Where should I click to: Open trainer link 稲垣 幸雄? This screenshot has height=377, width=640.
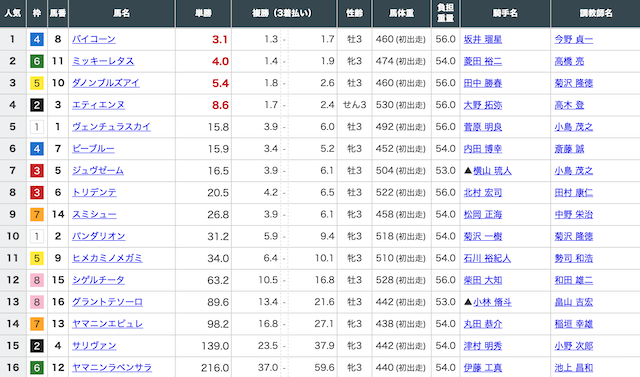coord(573,324)
